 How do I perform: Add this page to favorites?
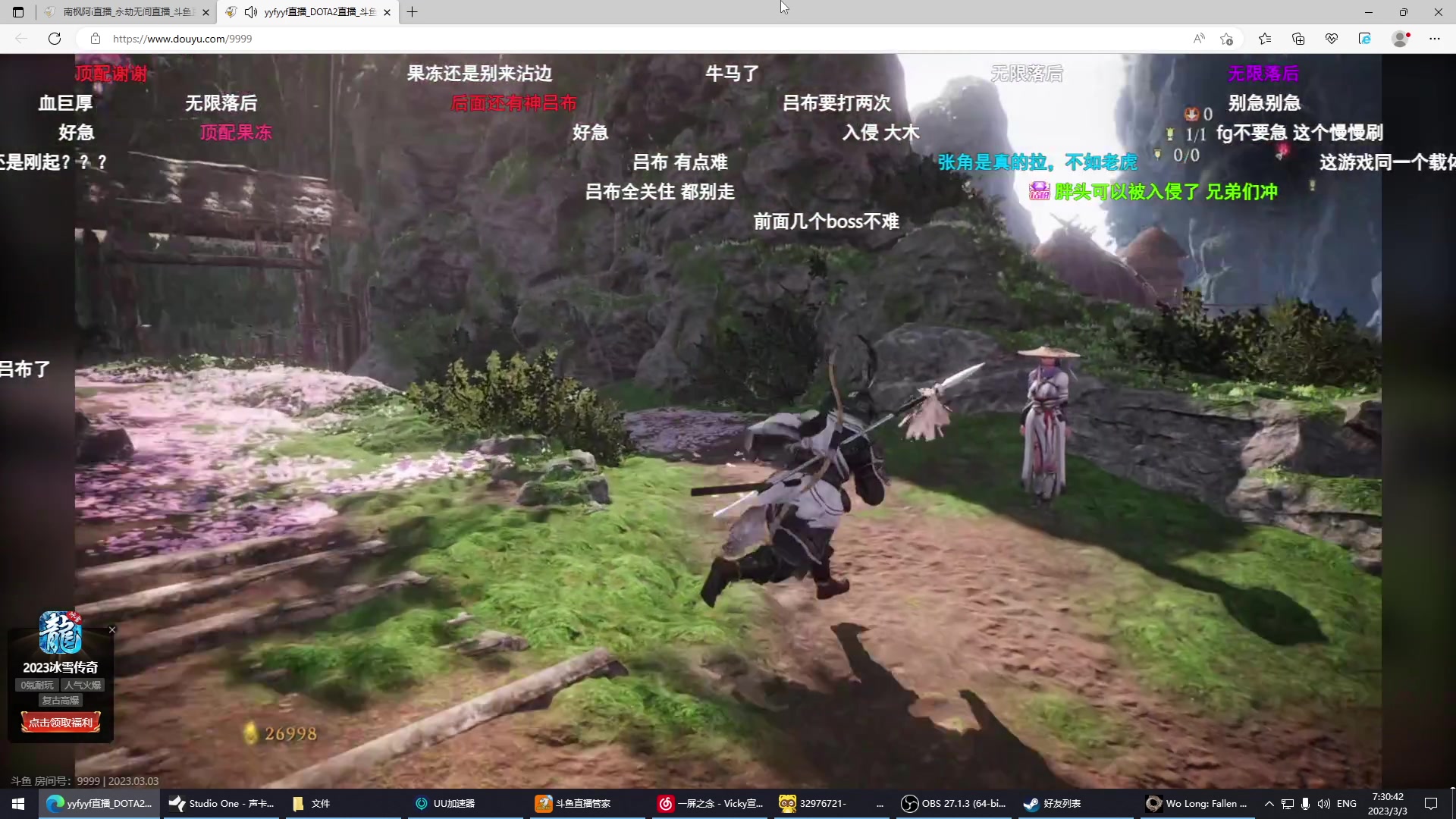point(1226,39)
